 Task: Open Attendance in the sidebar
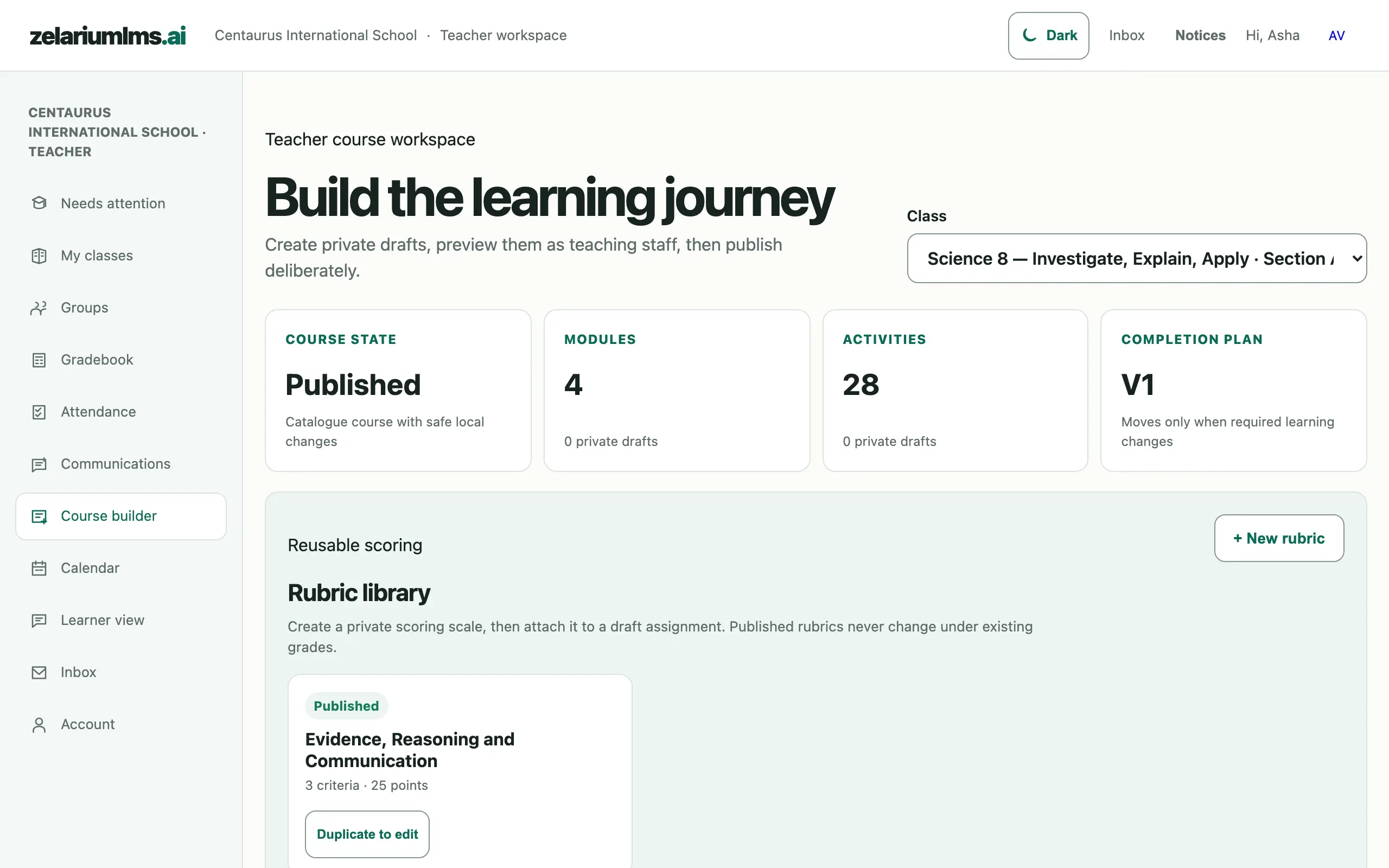pos(120,412)
